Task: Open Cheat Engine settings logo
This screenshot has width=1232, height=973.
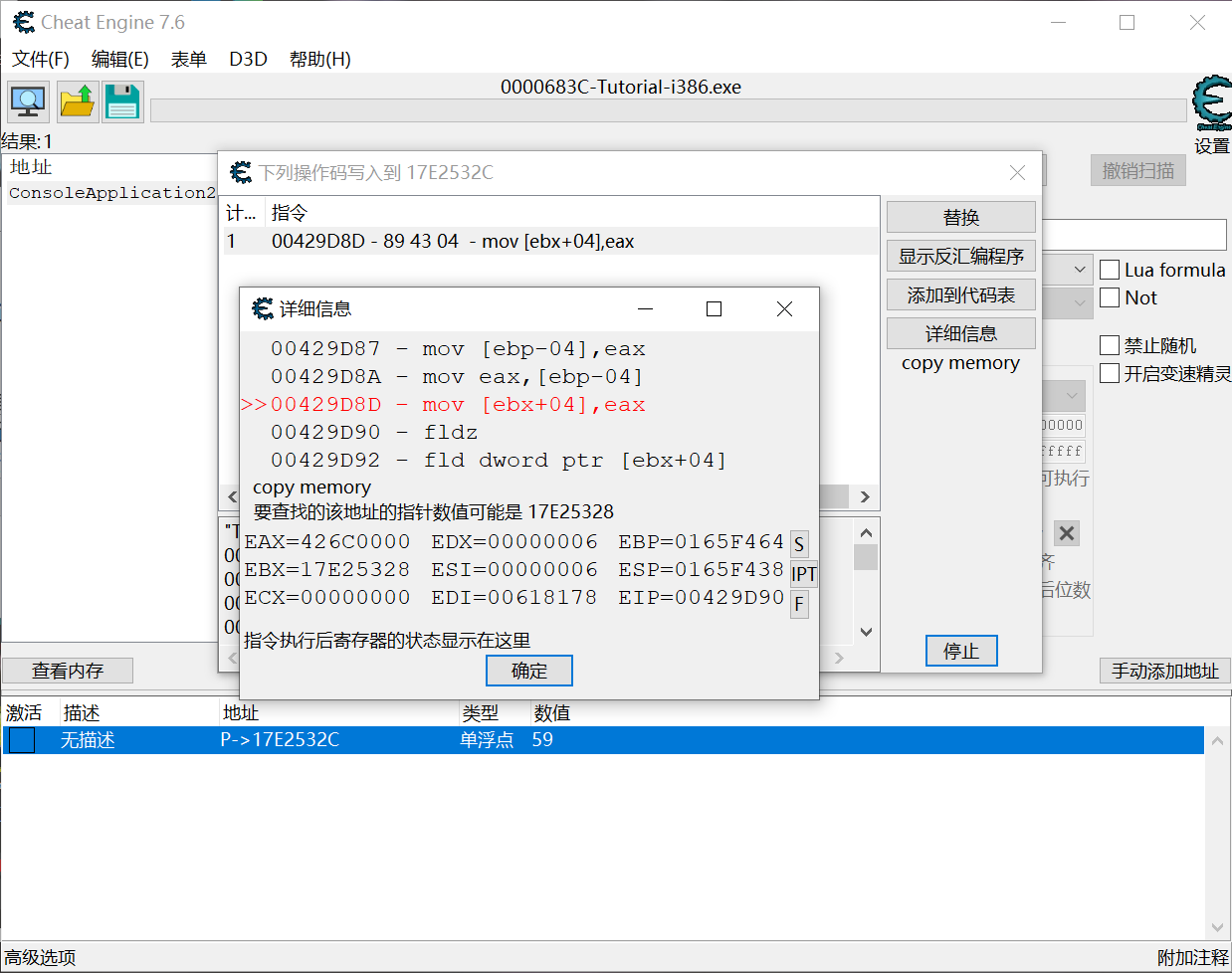Action: [x=1212, y=103]
